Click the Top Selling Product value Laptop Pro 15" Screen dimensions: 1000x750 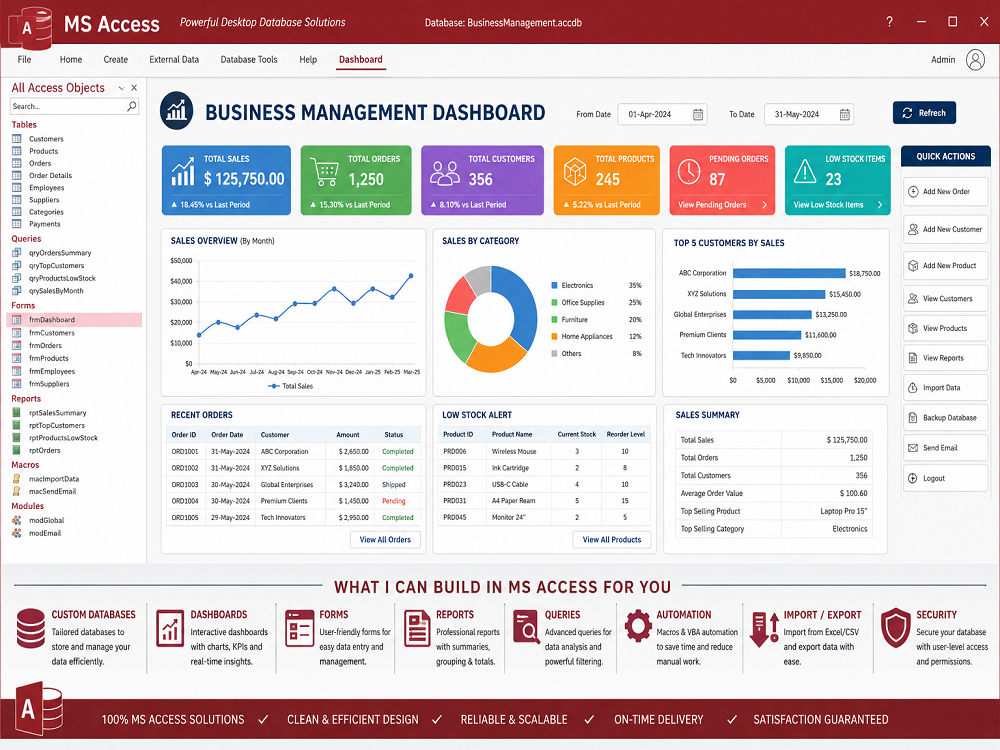coord(844,511)
